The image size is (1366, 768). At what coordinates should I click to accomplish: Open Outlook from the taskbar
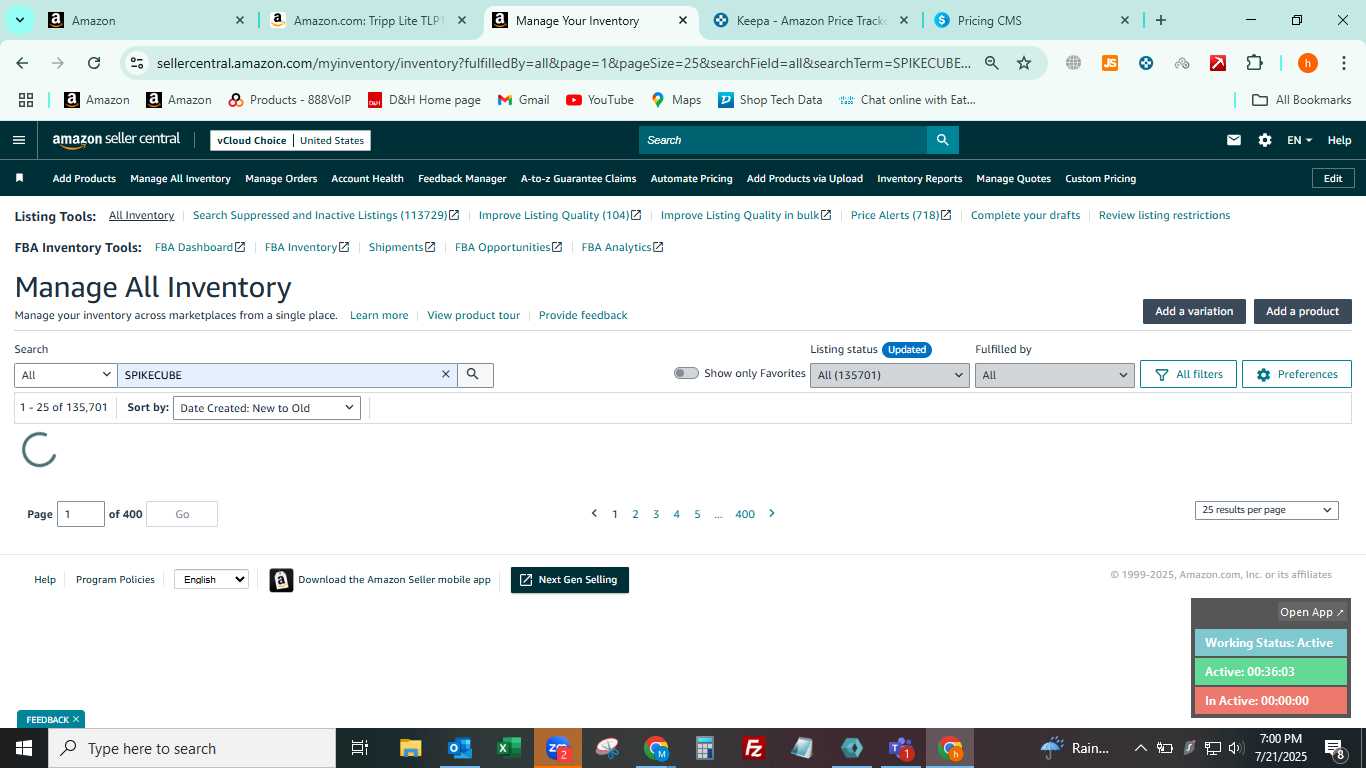460,748
